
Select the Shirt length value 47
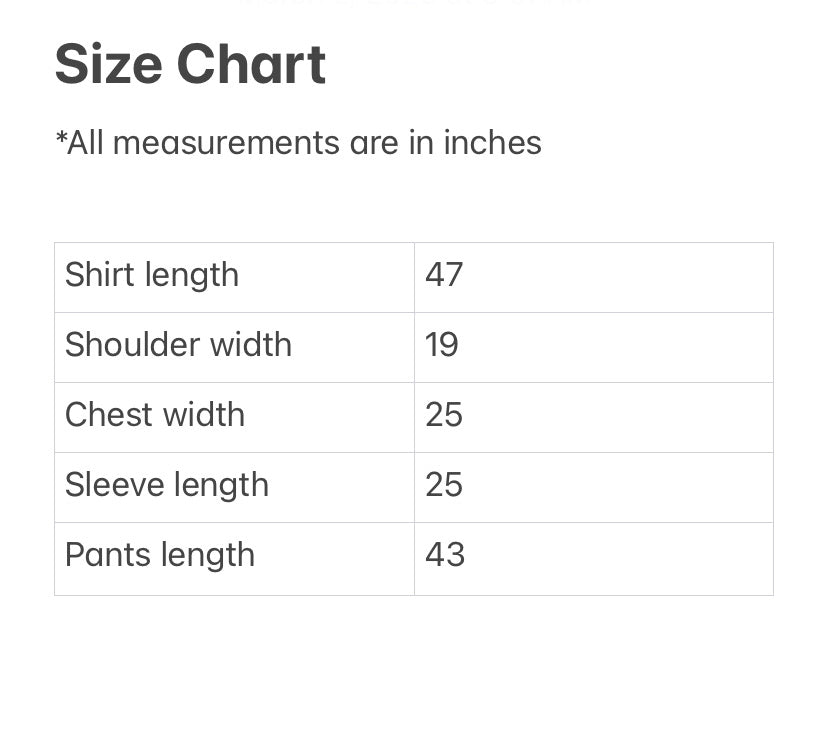pos(444,275)
